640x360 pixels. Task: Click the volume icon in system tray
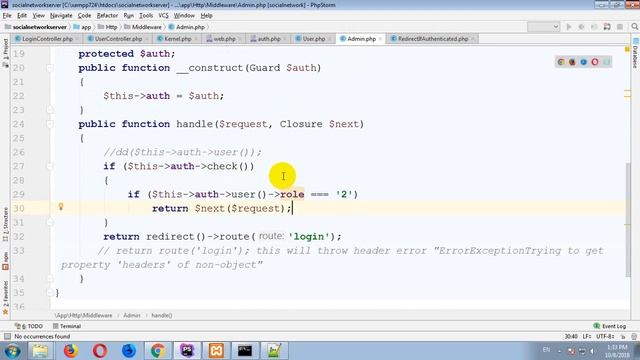click(x=592, y=351)
